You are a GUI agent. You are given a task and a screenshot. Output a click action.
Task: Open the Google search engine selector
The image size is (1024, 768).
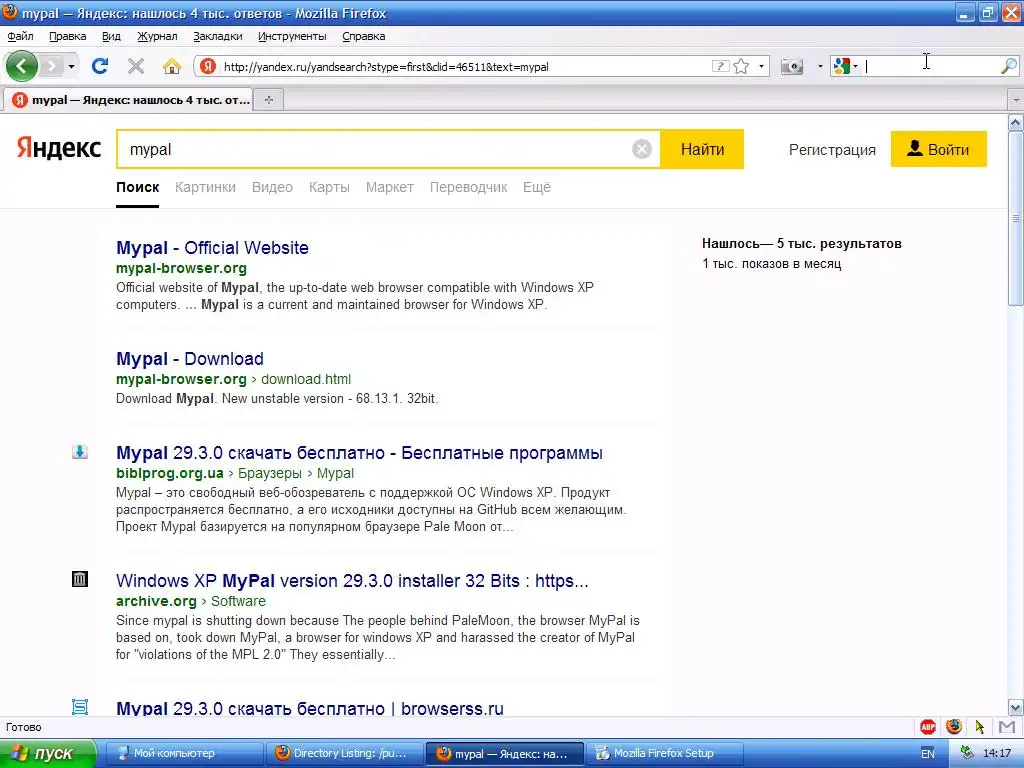coord(845,66)
